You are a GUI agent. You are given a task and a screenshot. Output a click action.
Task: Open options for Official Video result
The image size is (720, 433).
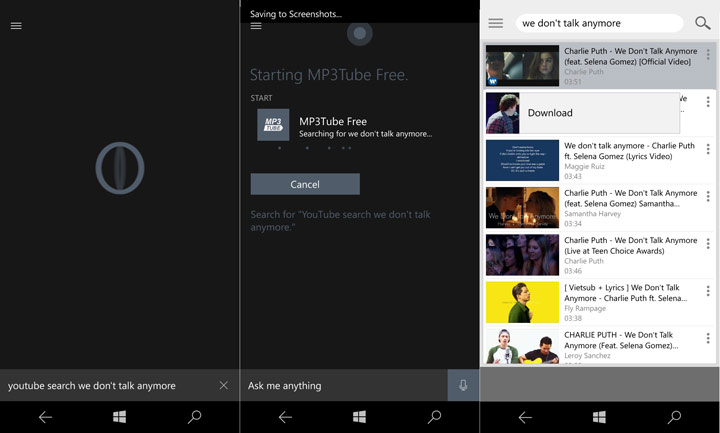point(708,55)
